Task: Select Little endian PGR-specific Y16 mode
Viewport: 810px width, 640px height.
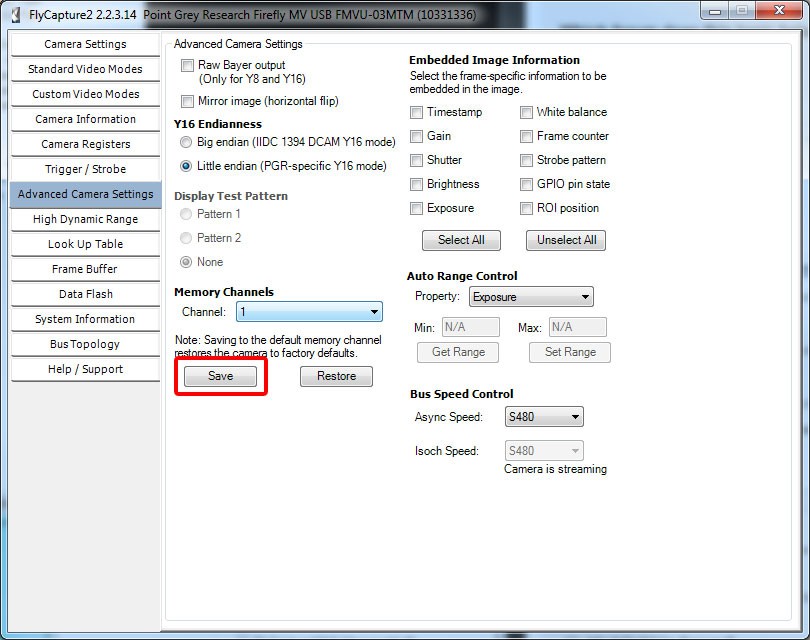Action: tap(185, 166)
